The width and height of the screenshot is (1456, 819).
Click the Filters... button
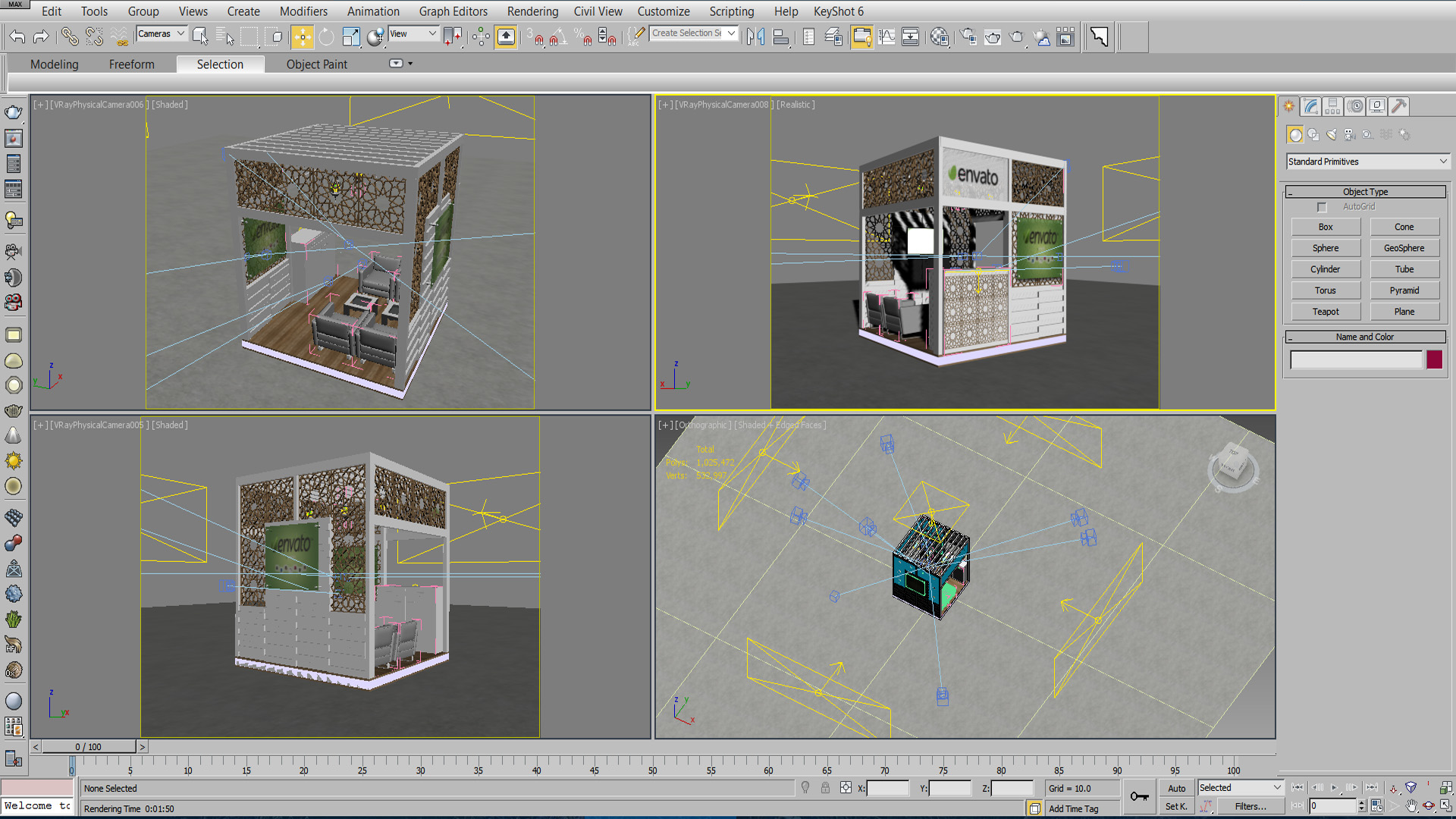1250,807
